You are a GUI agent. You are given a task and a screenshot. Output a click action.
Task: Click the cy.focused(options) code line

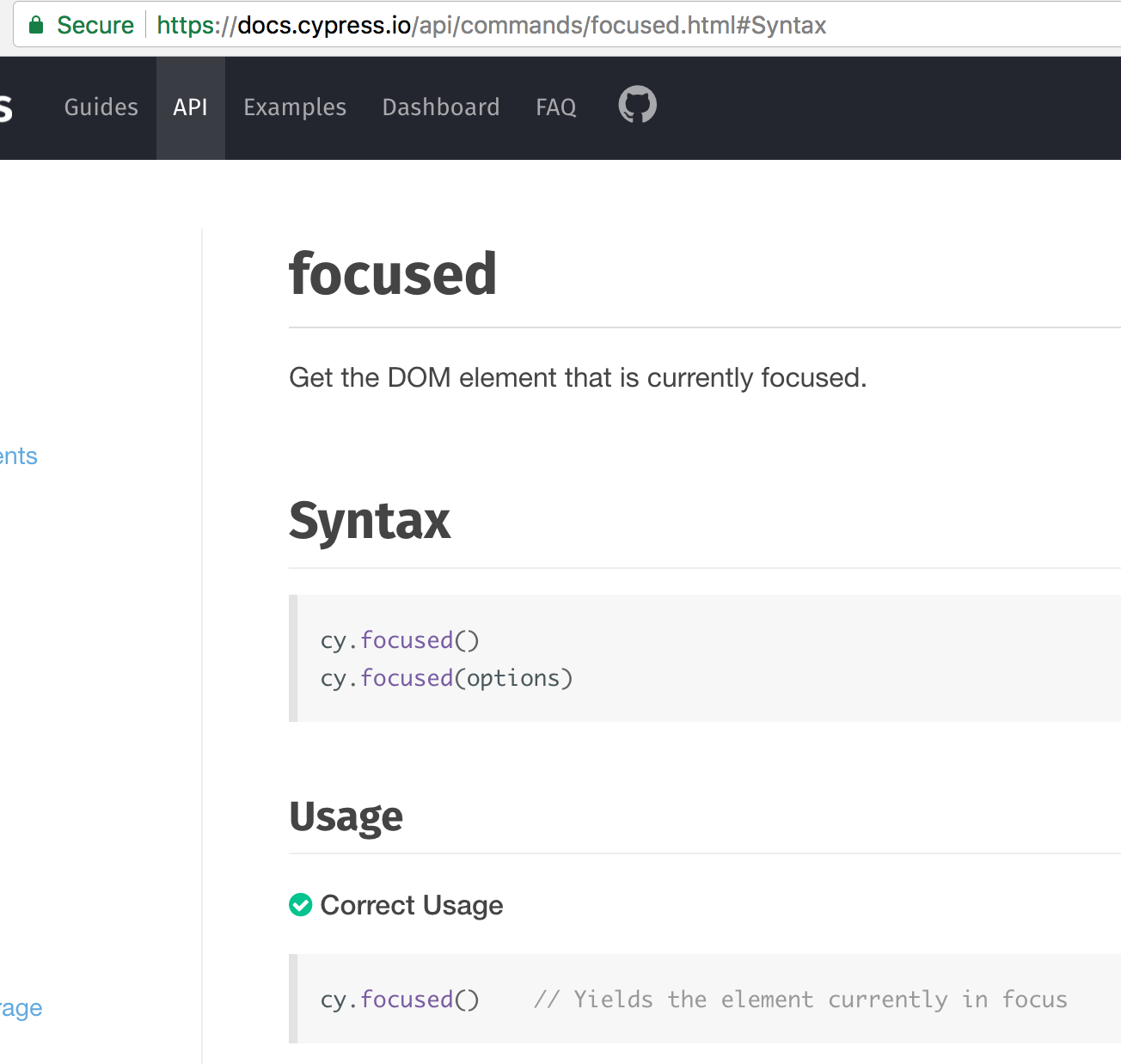coord(446,678)
